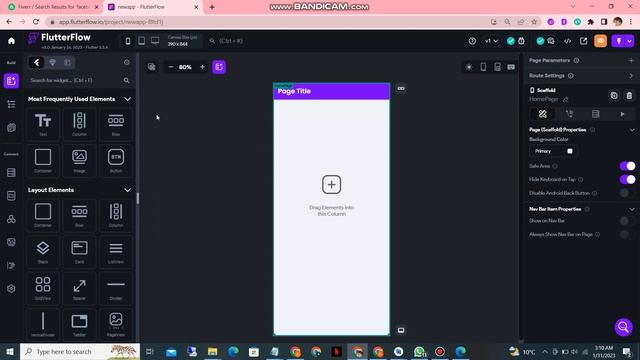Click the purple search button at bottom right
Screen dimensions: 640x360
pyautogui.click(x=623, y=327)
